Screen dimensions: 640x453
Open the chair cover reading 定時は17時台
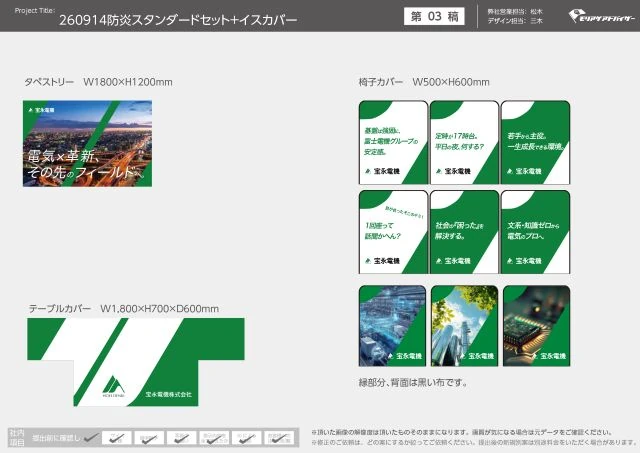click(x=464, y=142)
